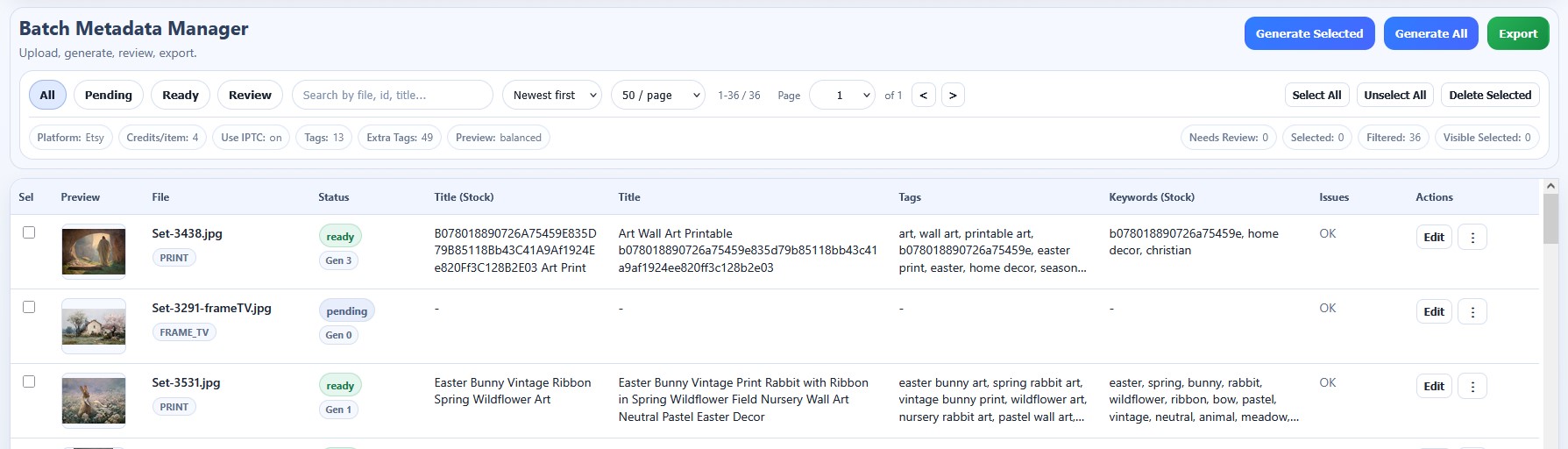The width and height of the screenshot is (1568, 449).
Task: Click the FRAME_TV label badge
Action: 184,332
